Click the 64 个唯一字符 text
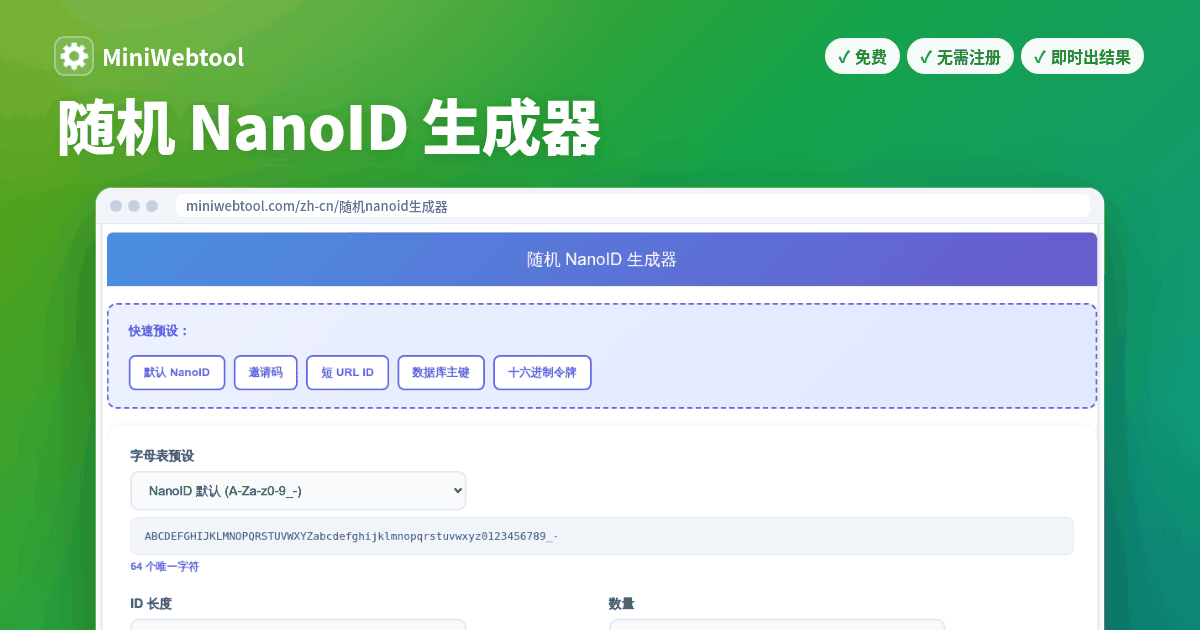The height and width of the screenshot is (630, 1200). [x=165, y=566]
